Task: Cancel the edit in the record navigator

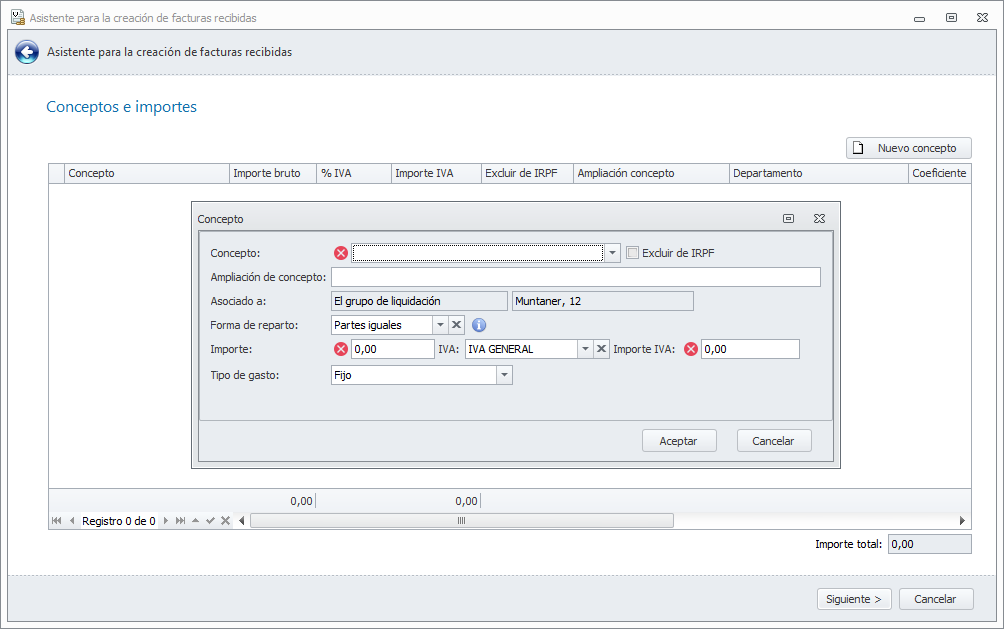Action: (226, 521)
